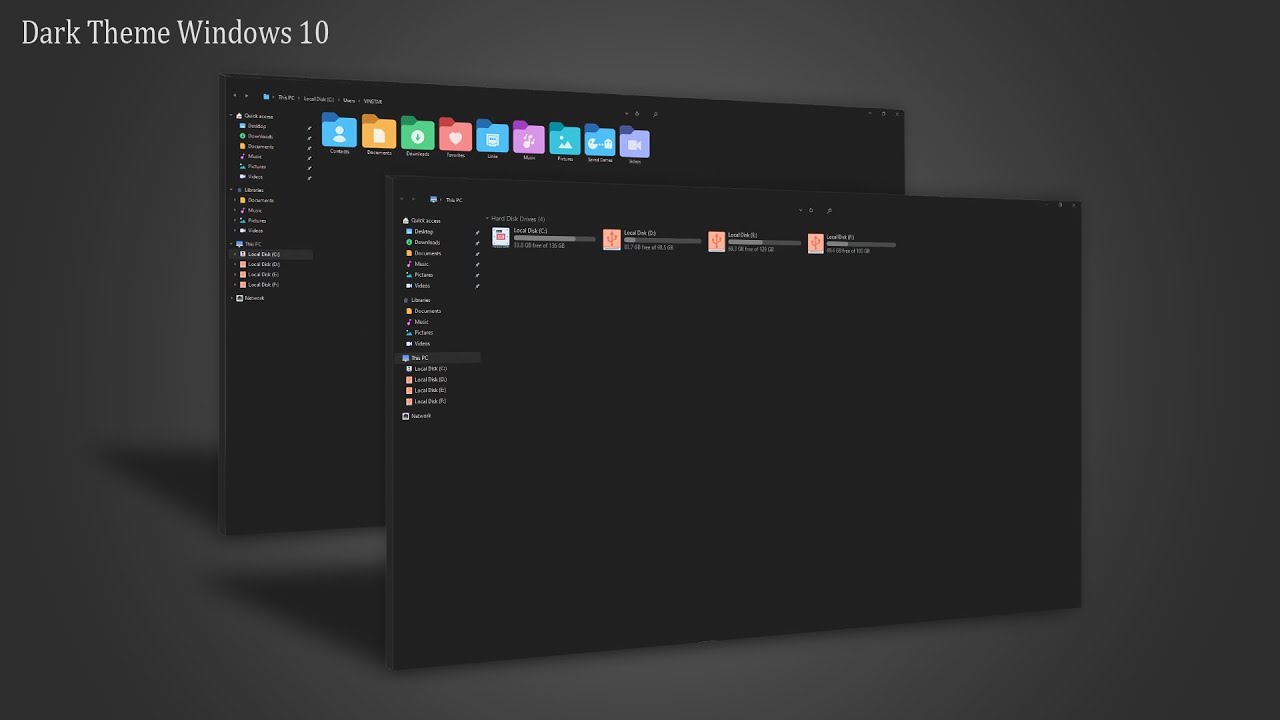Open the purple Music folder in the back window
Viewport: 1280px width, 720px height.
point(529,138)
